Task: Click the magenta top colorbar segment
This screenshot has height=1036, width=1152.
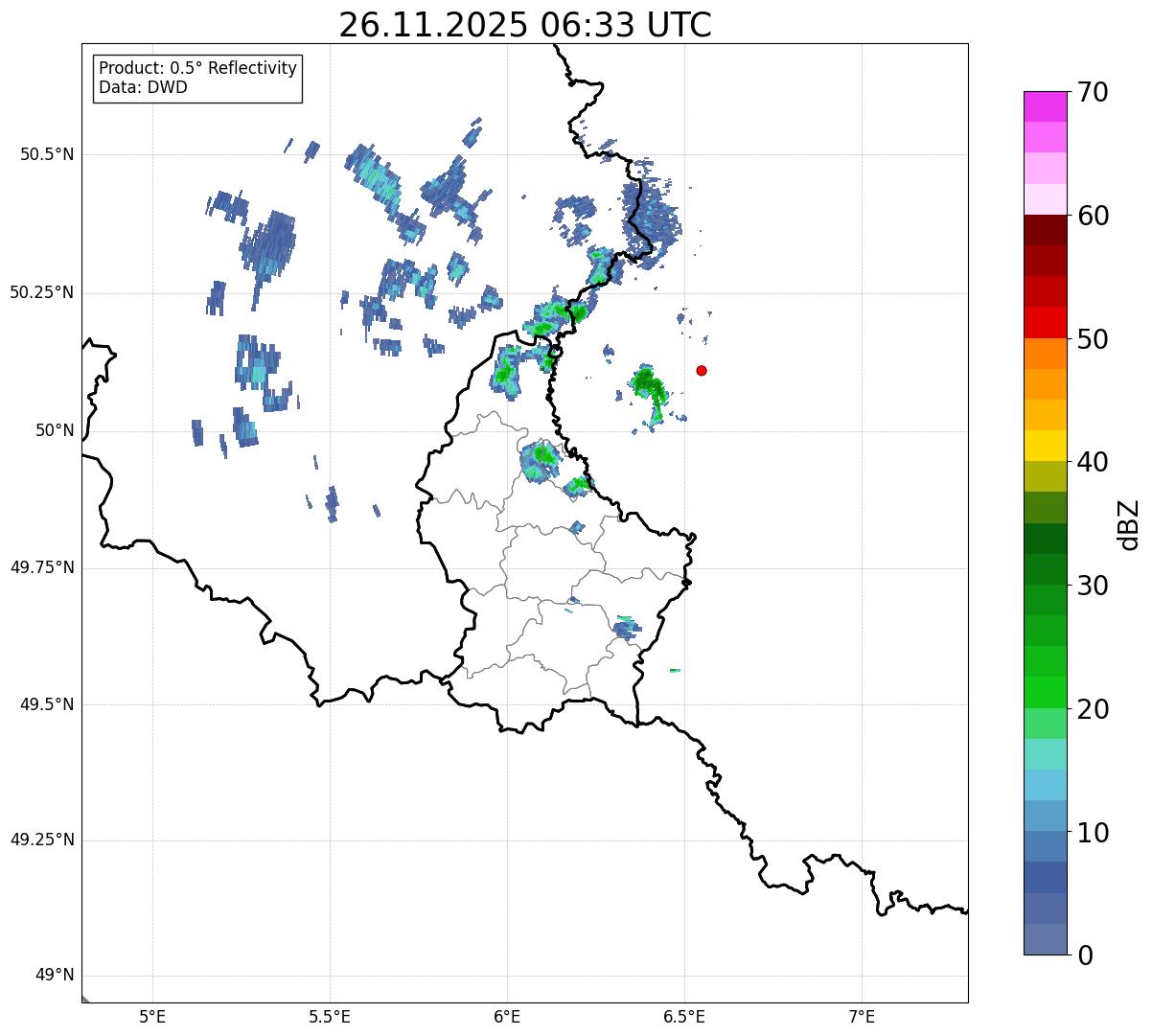Action: coord(1045,106)
